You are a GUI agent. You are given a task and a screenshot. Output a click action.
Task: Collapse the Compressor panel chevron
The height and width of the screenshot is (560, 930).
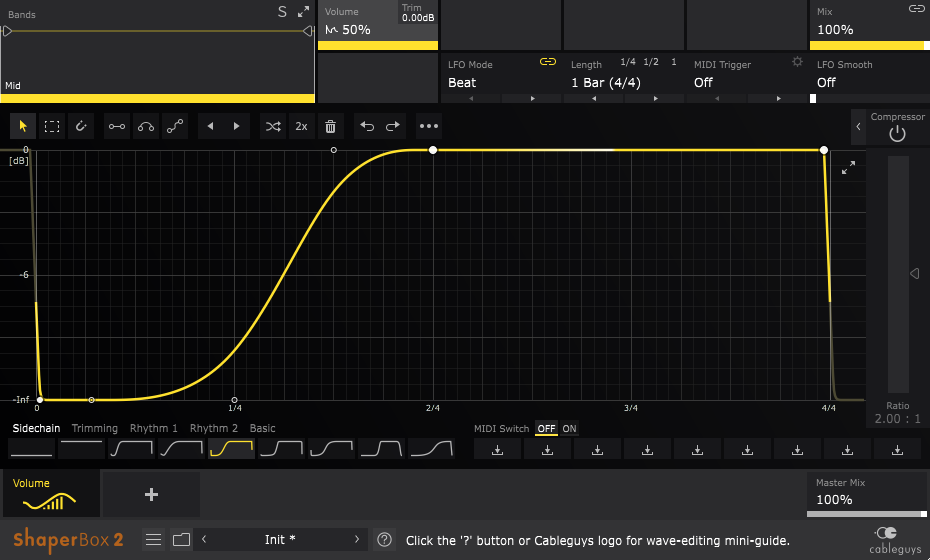858,126
